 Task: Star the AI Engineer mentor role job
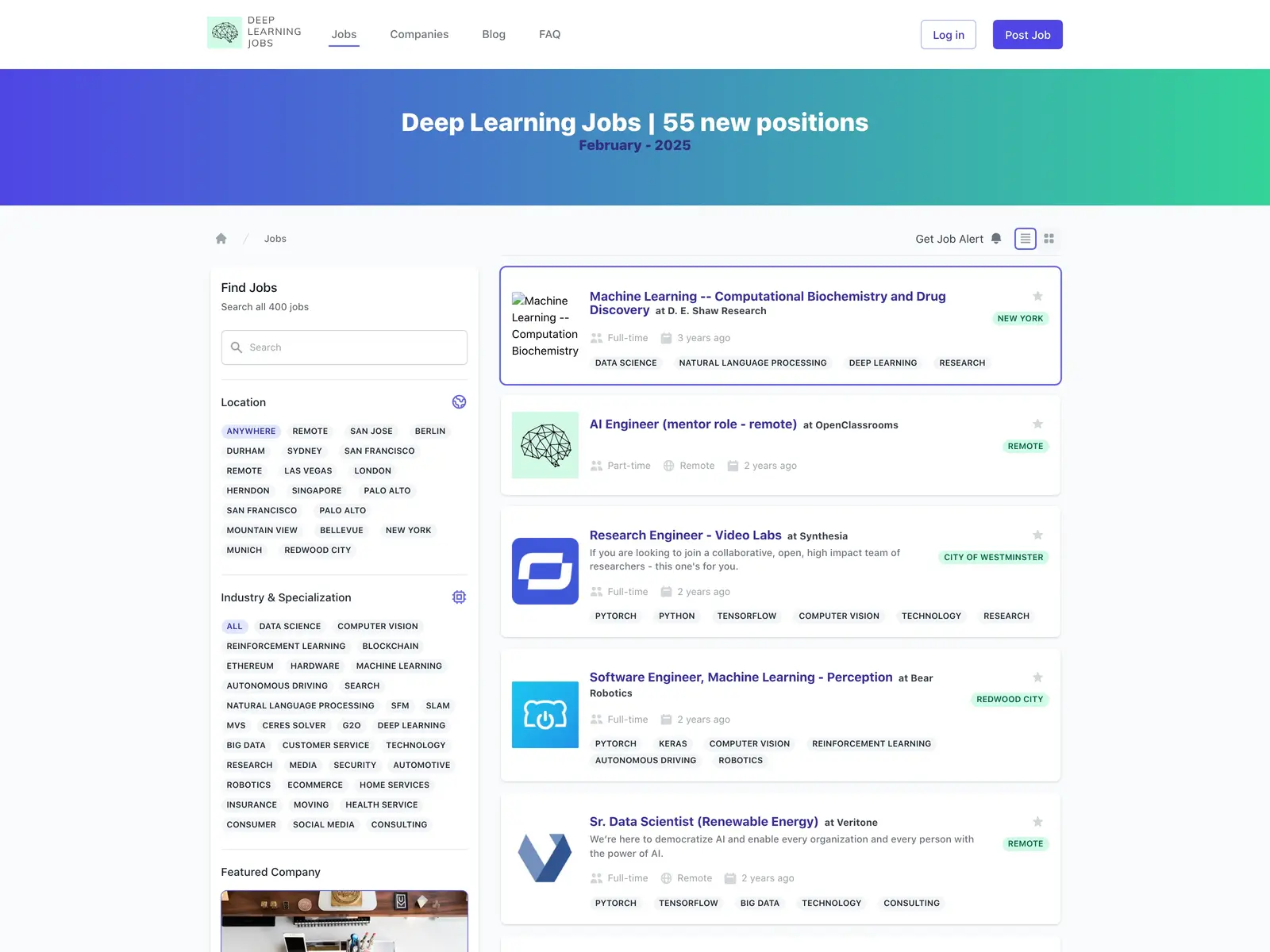[1037, 424]
